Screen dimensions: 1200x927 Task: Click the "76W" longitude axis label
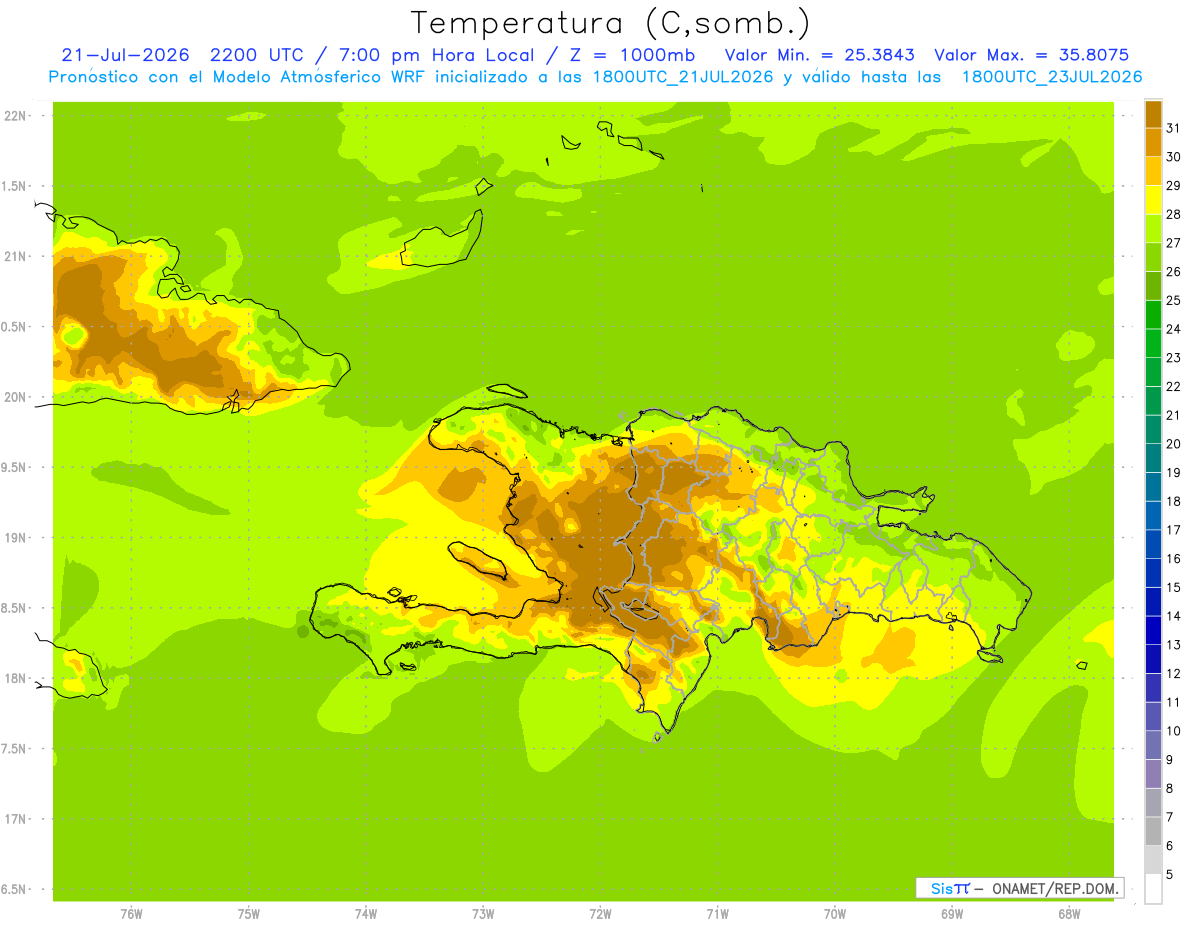point(131,914)
